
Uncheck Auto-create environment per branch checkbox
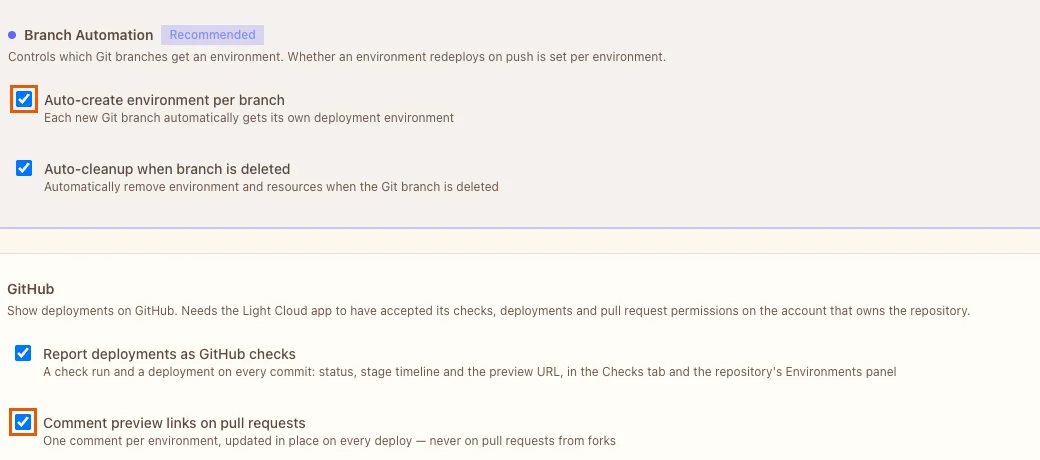coord(24,99)
